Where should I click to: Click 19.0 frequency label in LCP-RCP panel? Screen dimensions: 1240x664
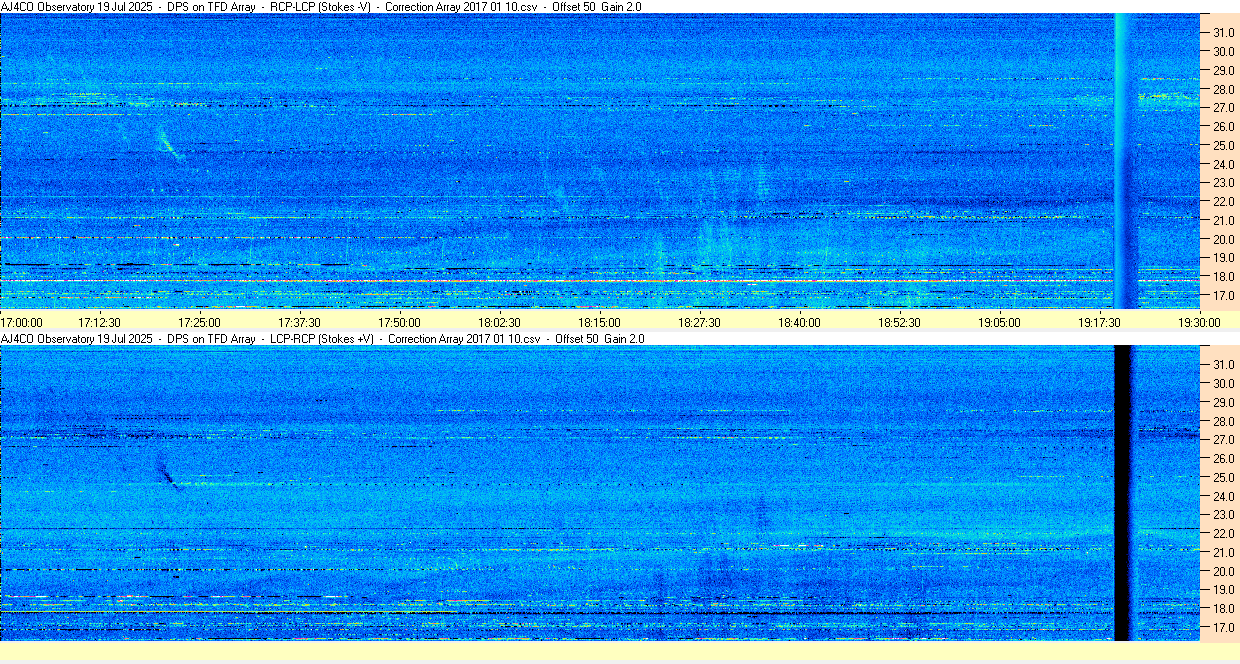[x=1224, y=591]
